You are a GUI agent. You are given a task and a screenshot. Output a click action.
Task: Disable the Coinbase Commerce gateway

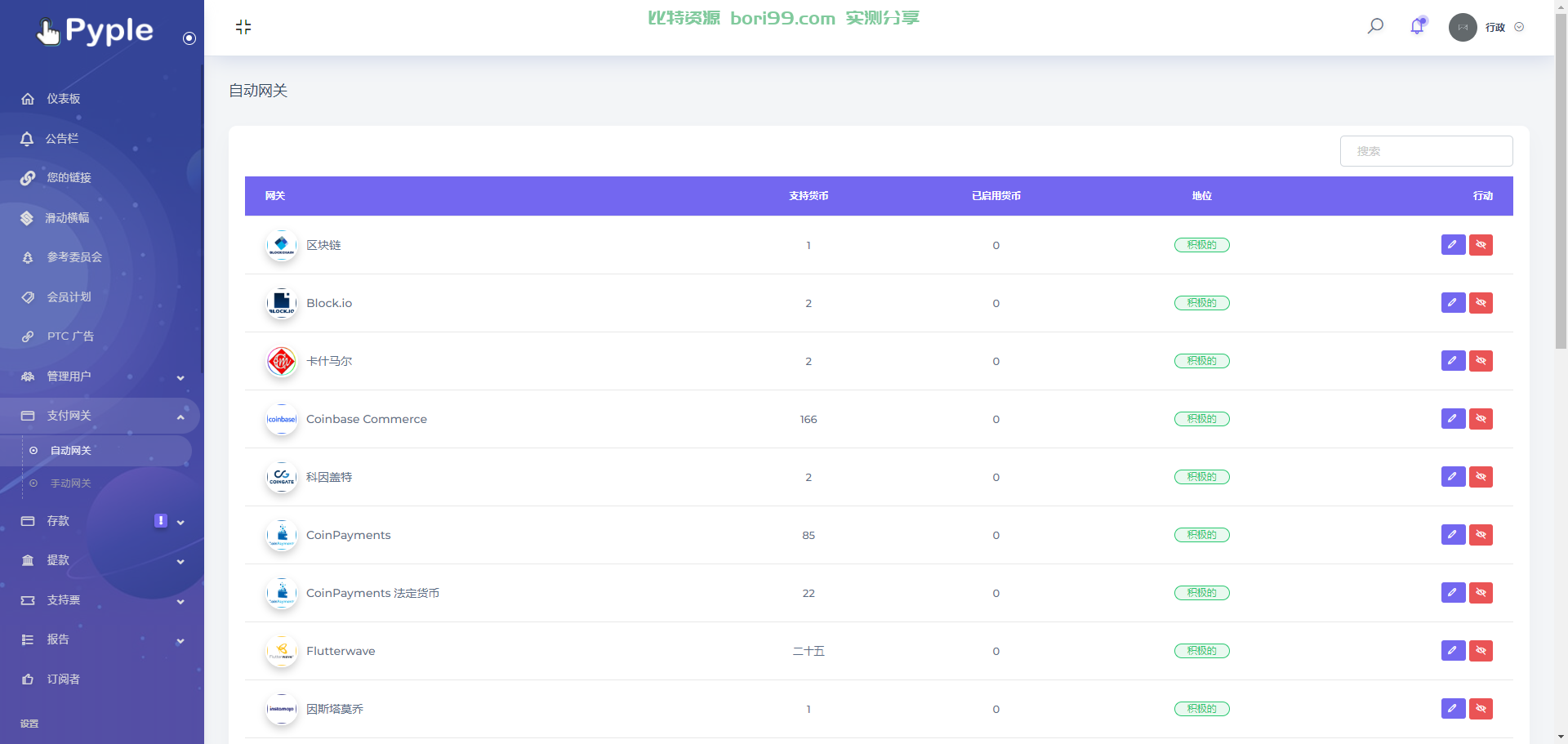coord(1481,419)
